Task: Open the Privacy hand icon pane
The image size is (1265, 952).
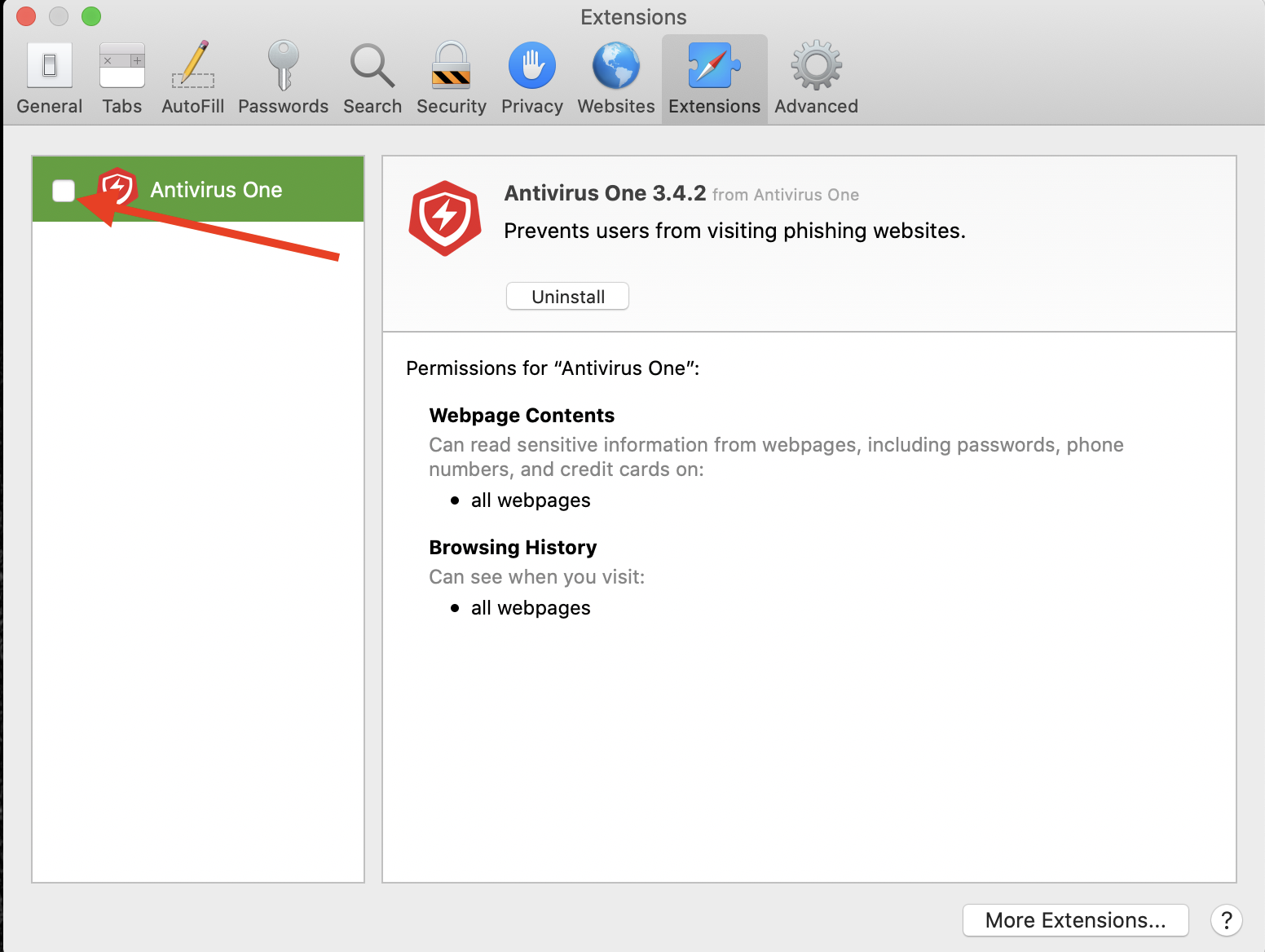Action: (x=532, y=79)
